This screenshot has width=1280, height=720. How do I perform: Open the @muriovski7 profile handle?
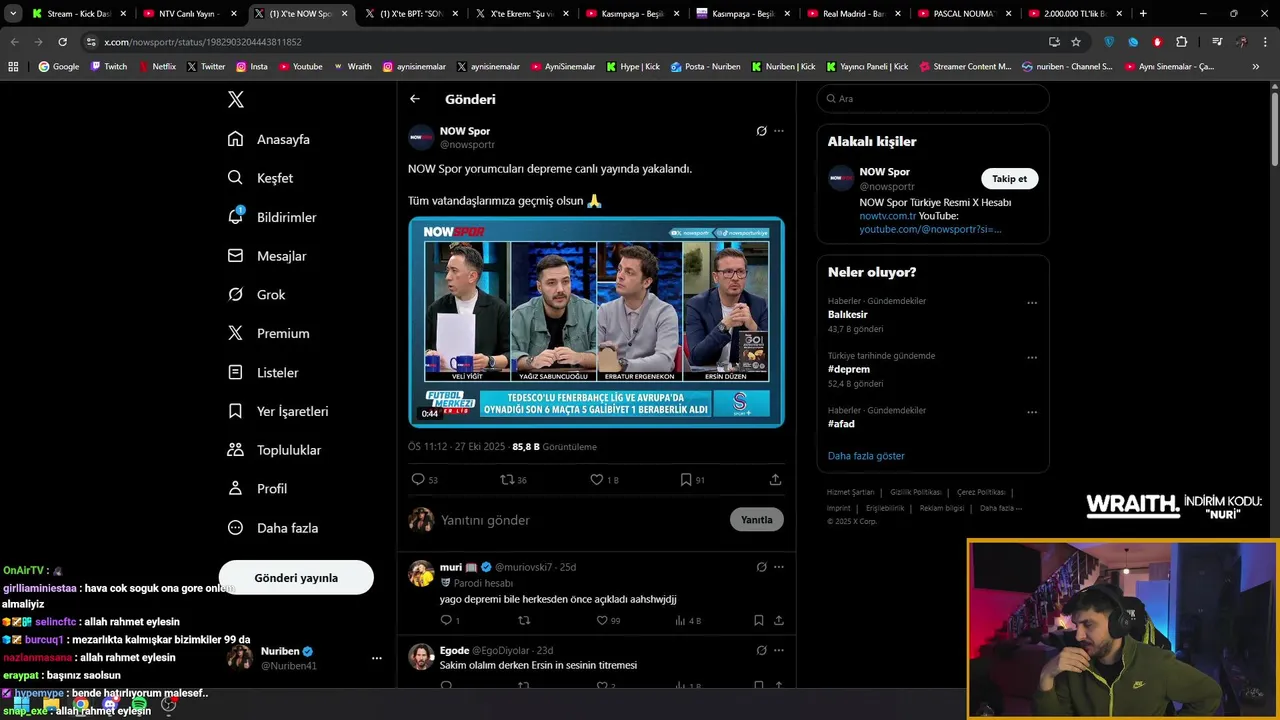523,567
